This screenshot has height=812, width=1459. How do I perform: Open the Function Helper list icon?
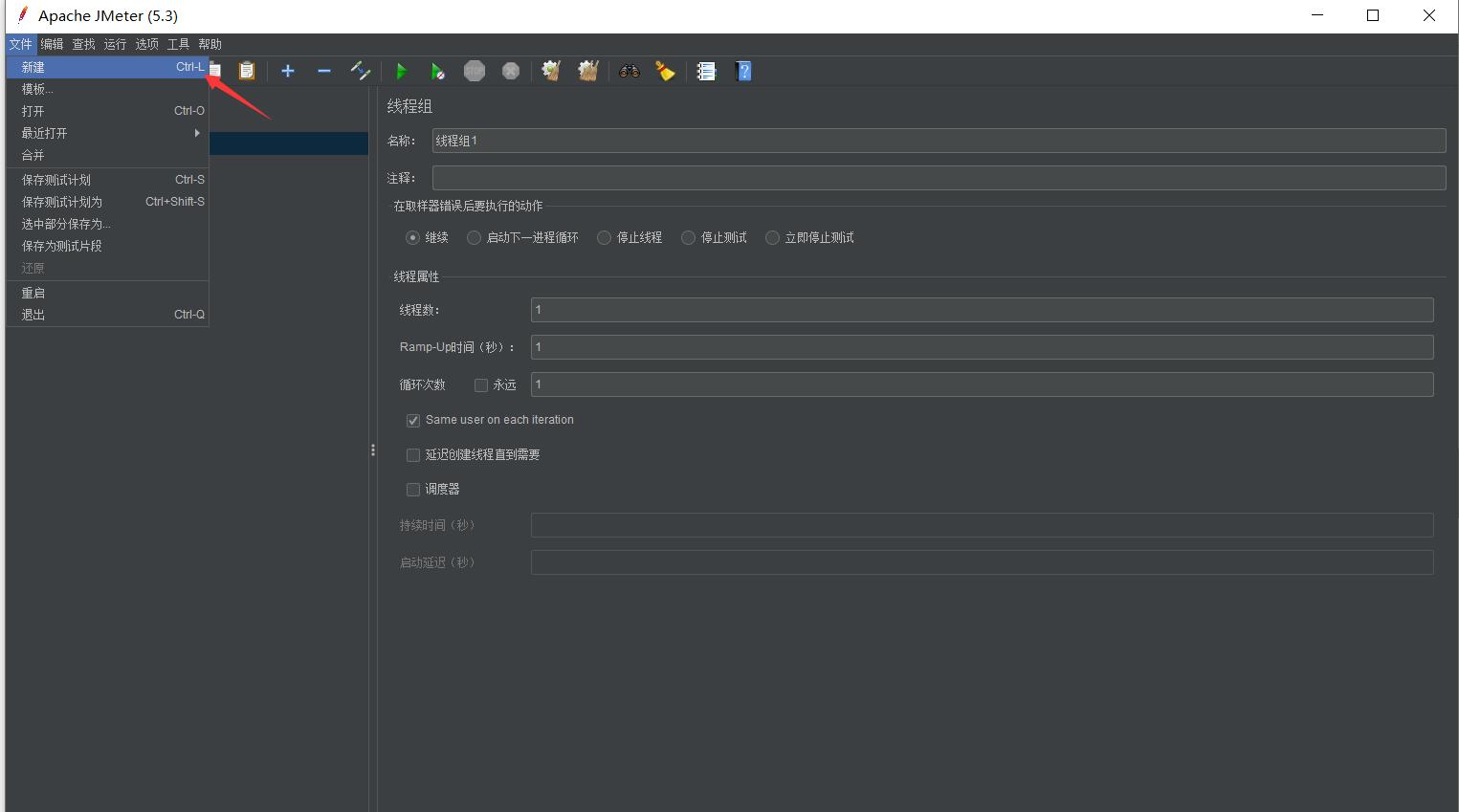point(706,71)
